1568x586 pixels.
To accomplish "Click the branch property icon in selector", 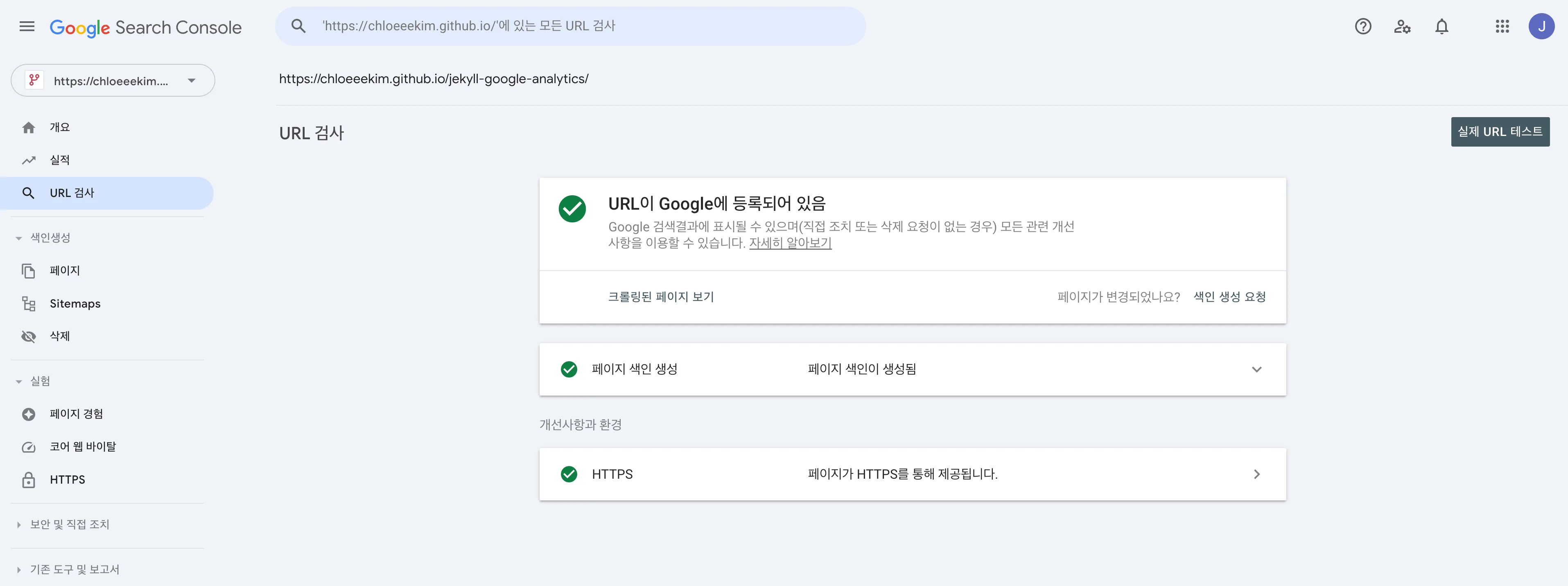I will tap(34, 80).
